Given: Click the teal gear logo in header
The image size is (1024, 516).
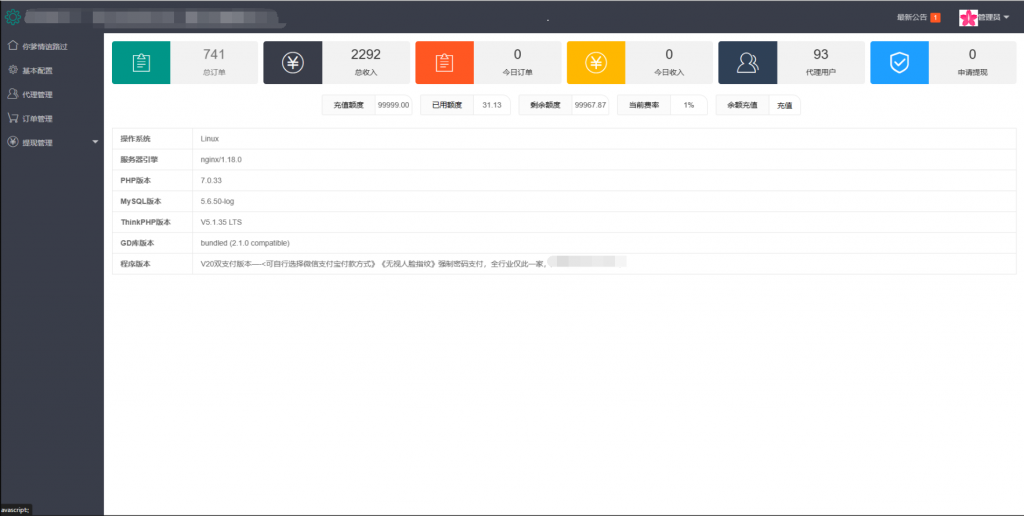Looking at the screenshot, I should coord(12,17).
